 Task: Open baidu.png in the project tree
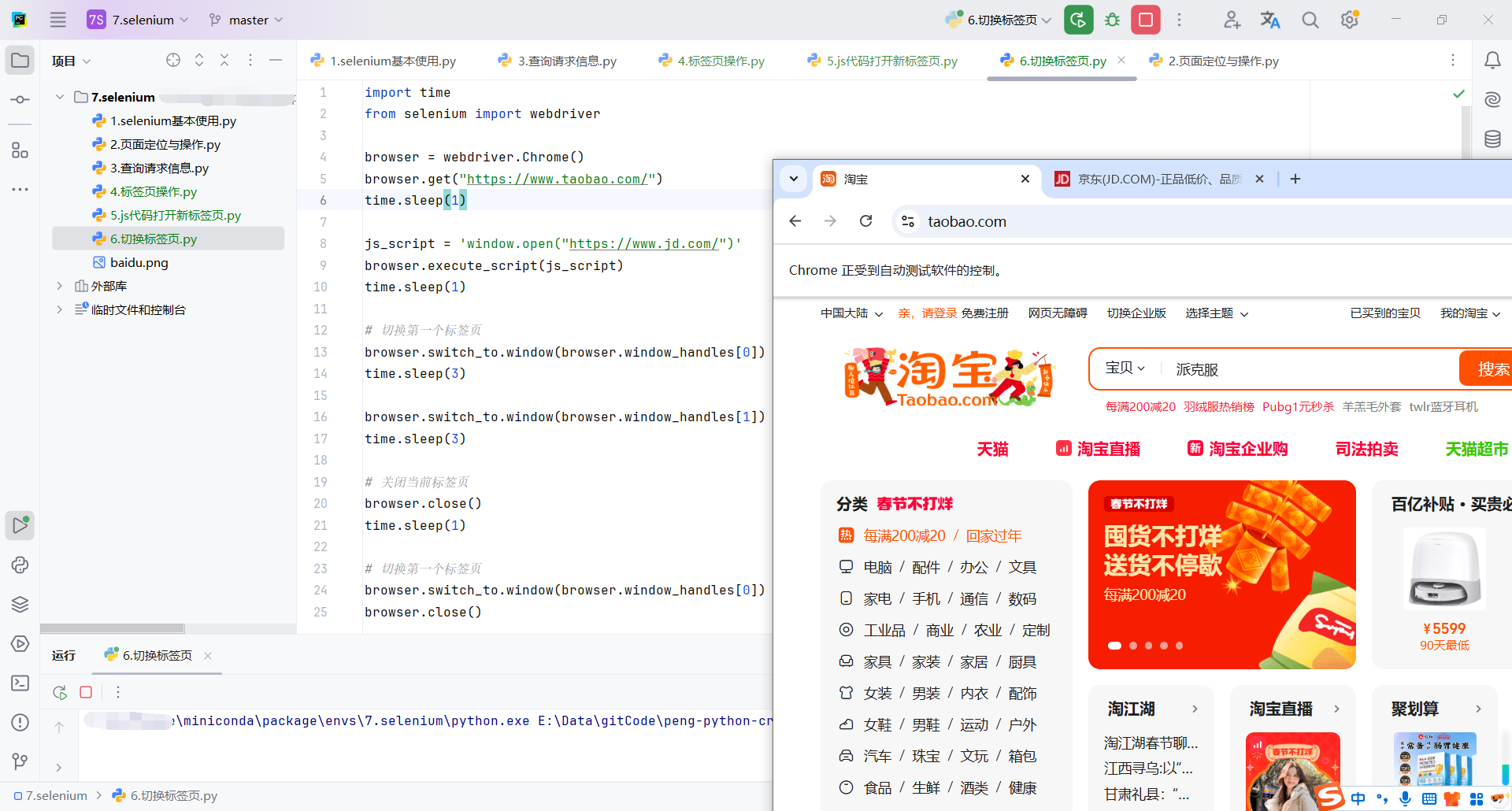click(131, 262)
